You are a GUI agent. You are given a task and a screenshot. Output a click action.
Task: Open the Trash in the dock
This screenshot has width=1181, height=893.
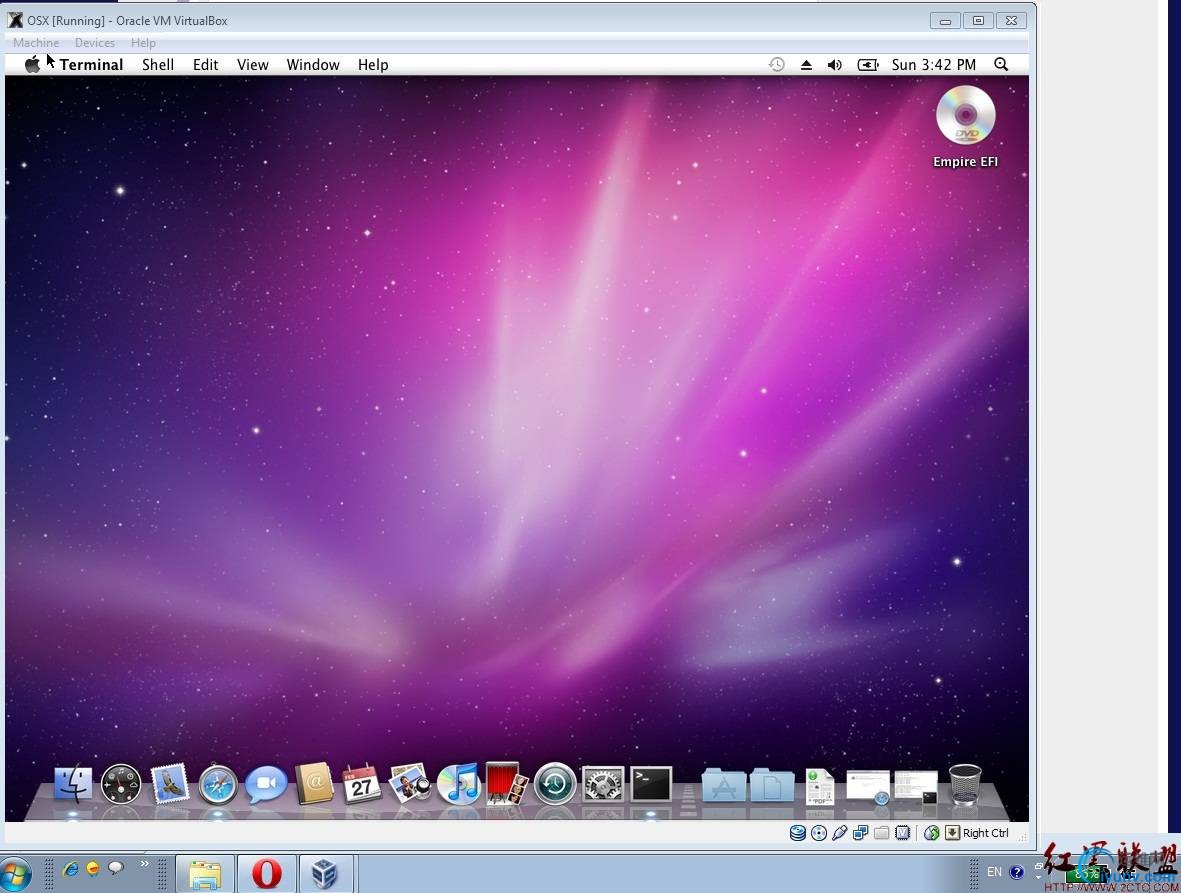pos(965,785)
